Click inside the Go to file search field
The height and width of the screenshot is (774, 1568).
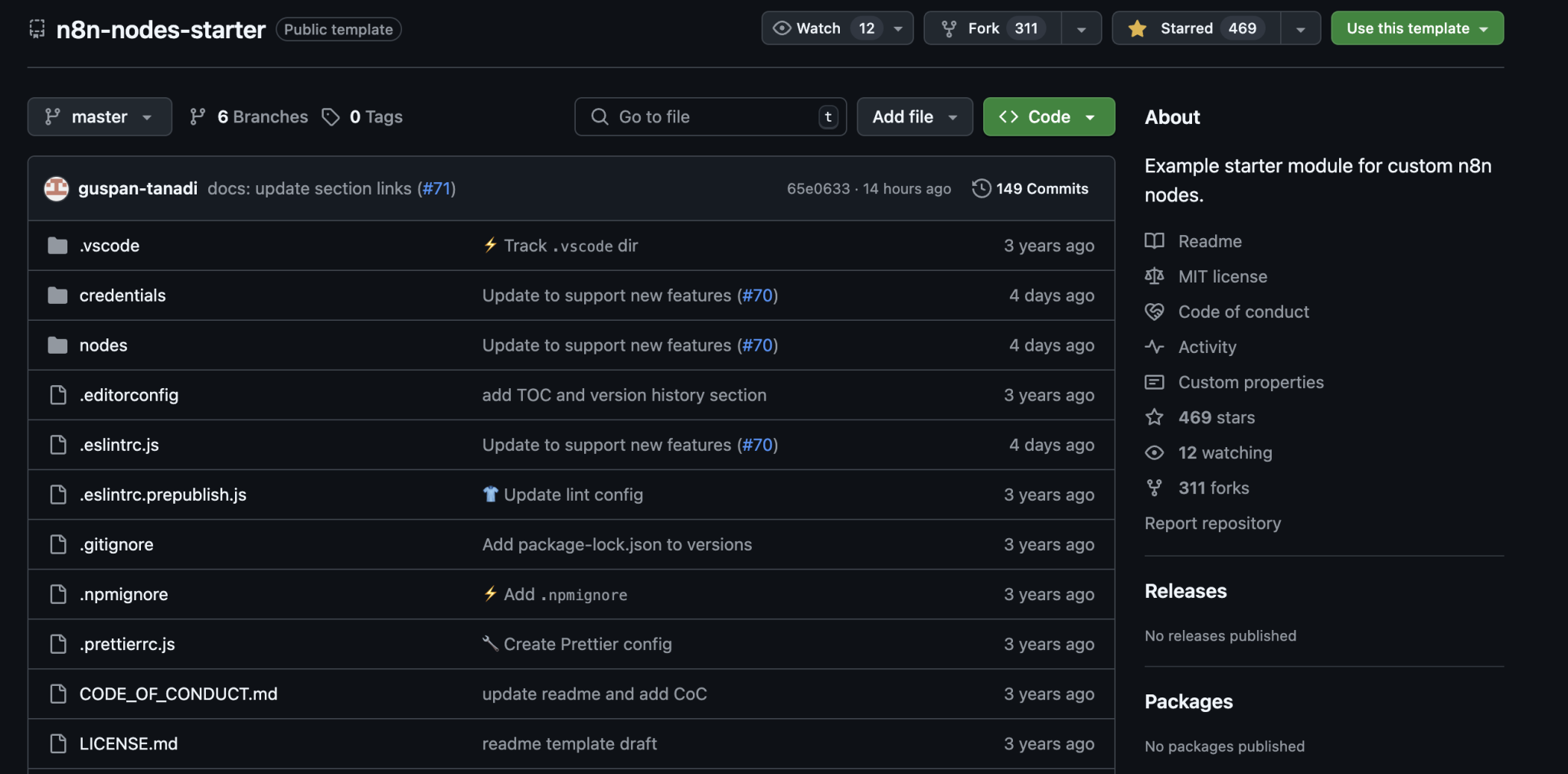(689, 116)
